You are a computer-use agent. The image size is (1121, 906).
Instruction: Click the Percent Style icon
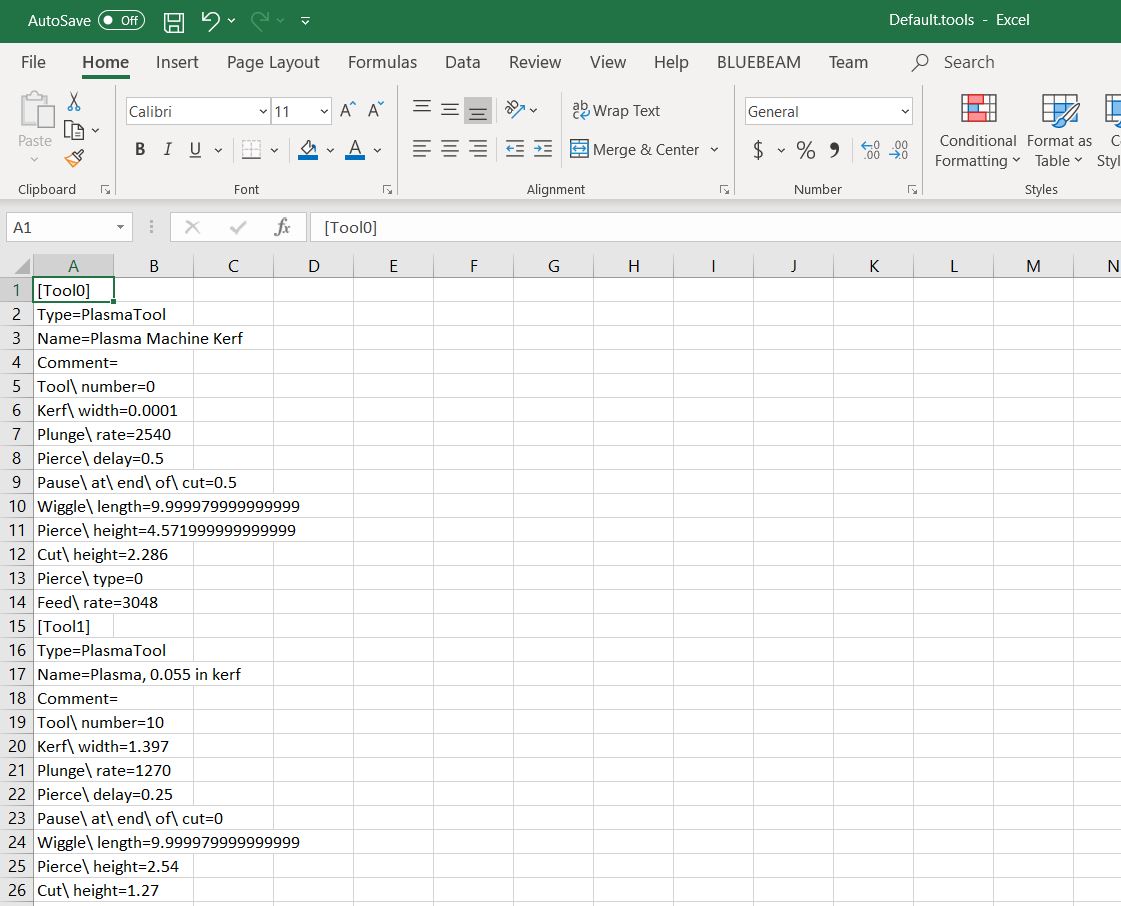click(x=806, y=149)
